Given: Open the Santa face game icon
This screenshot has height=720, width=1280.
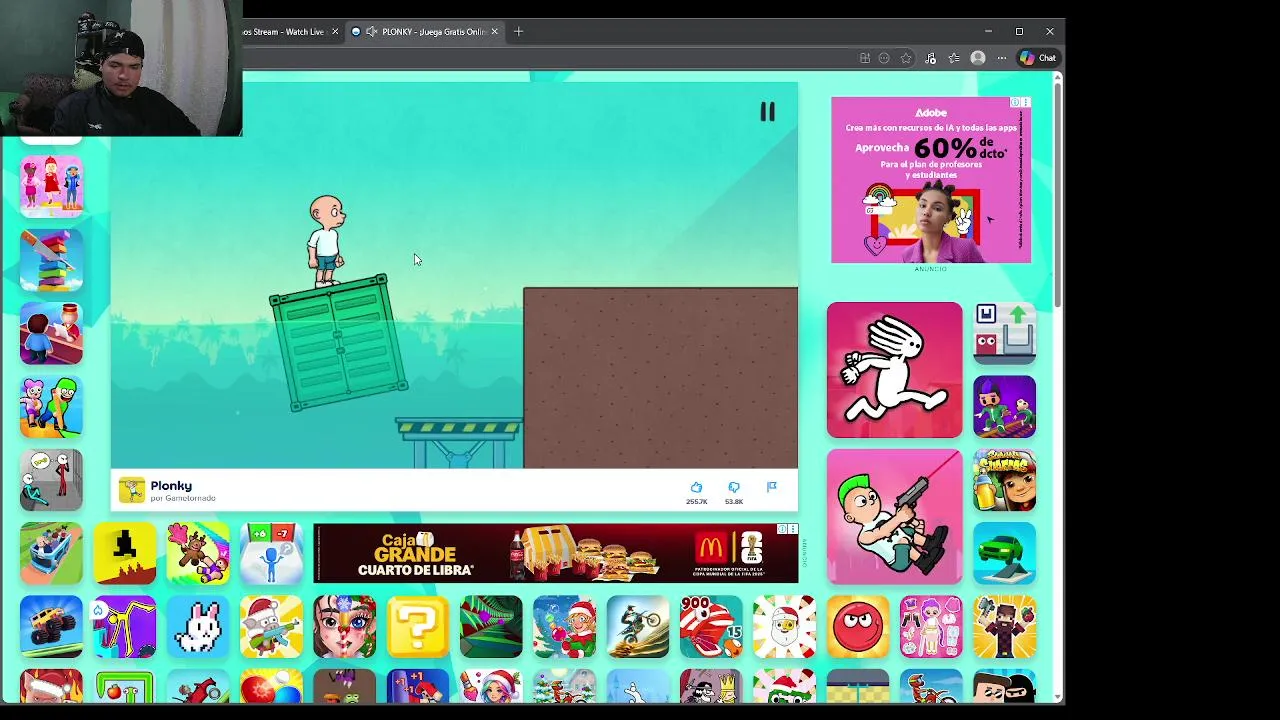Looking at the screenshot, I should click(x=784, y=627).
